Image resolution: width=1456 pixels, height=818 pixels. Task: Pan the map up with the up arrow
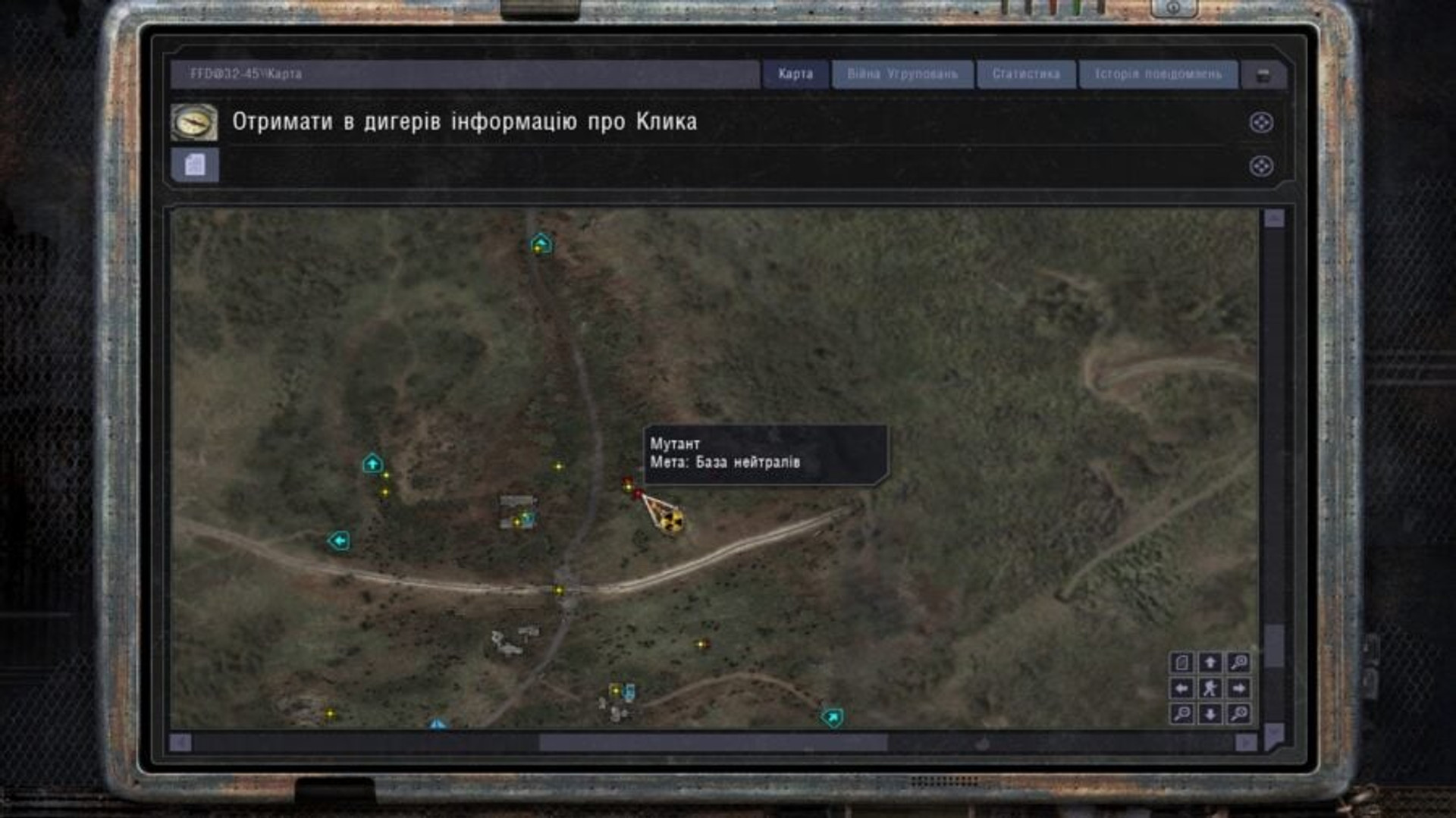[1210, 663]
